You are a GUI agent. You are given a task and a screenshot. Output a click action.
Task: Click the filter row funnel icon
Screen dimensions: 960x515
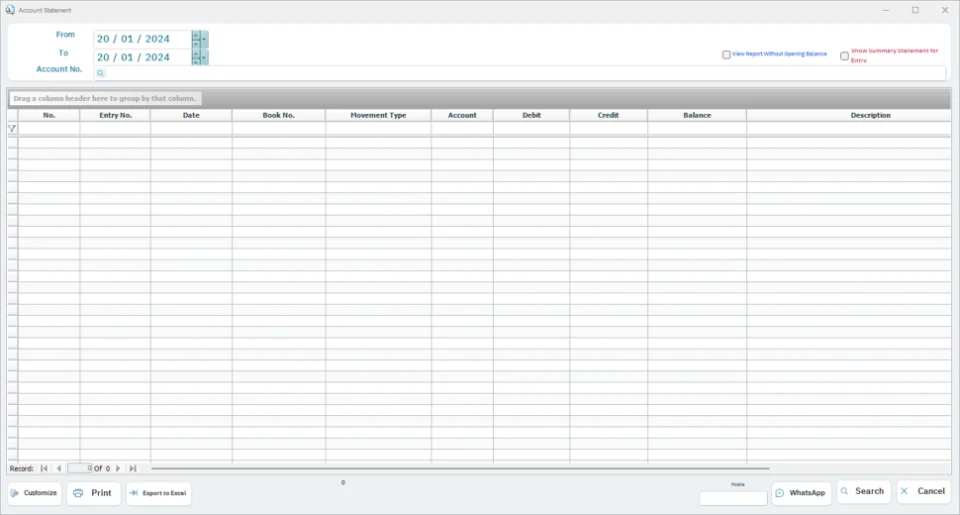[x=12, y=129]
